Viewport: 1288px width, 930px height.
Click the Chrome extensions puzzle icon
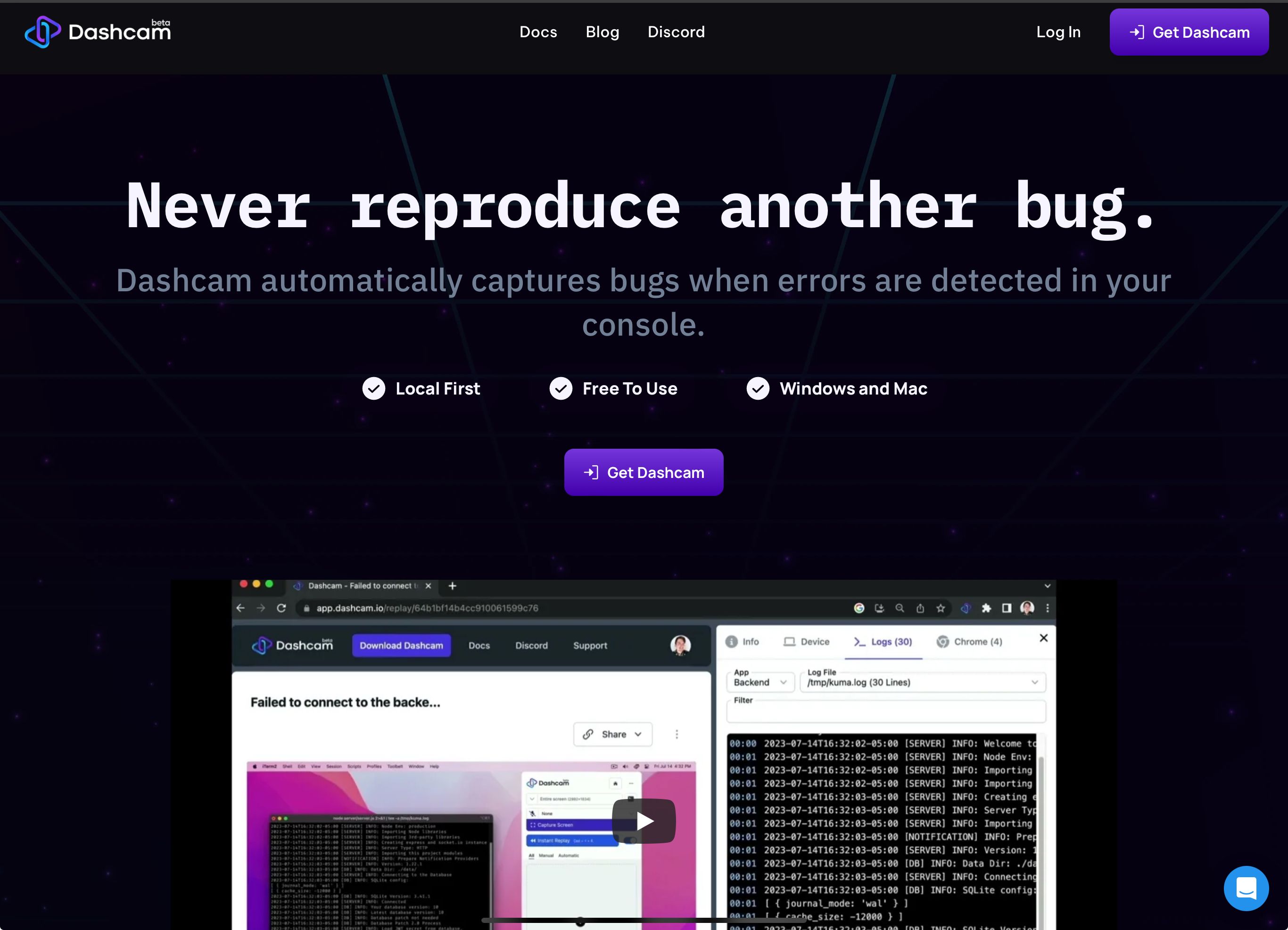pos(987,608)
